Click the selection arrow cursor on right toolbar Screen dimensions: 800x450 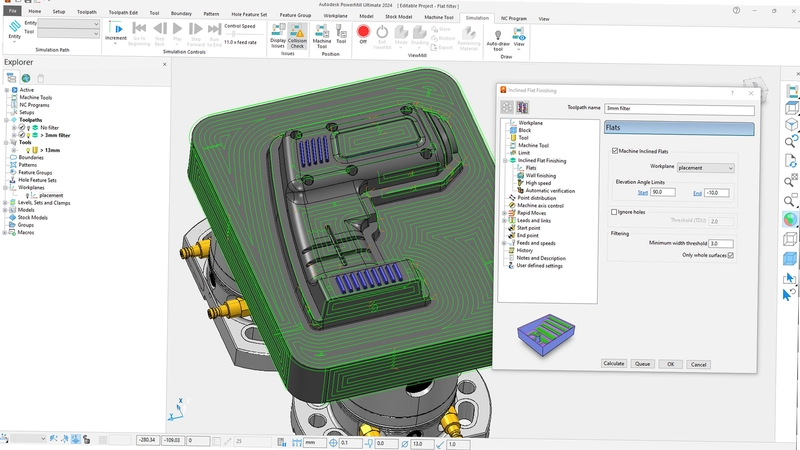coord(790,278)
